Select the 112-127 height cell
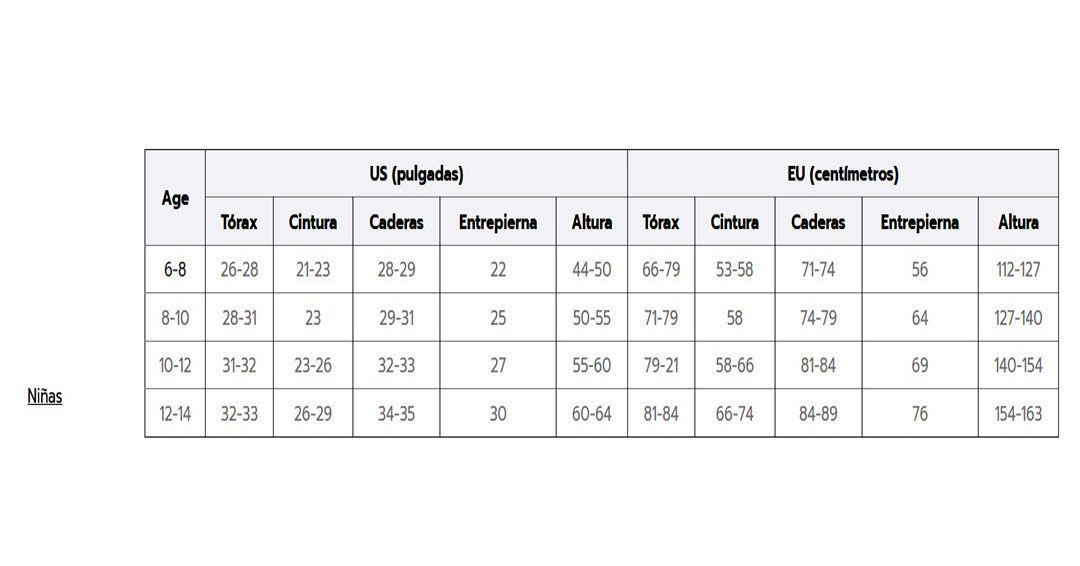The image size is (1080, 566). tap(1018, 269)
